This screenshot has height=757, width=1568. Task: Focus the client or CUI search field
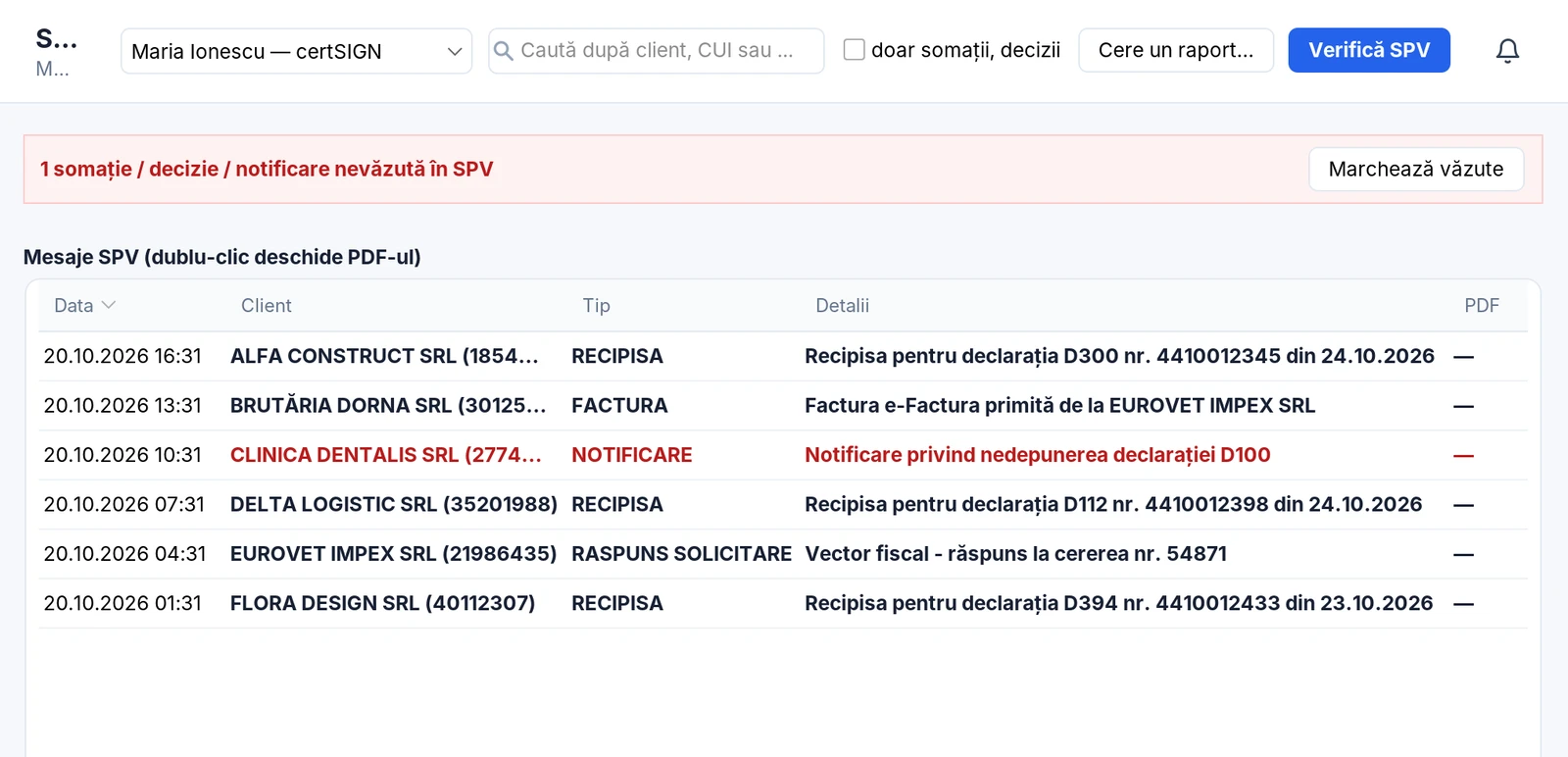657,51
